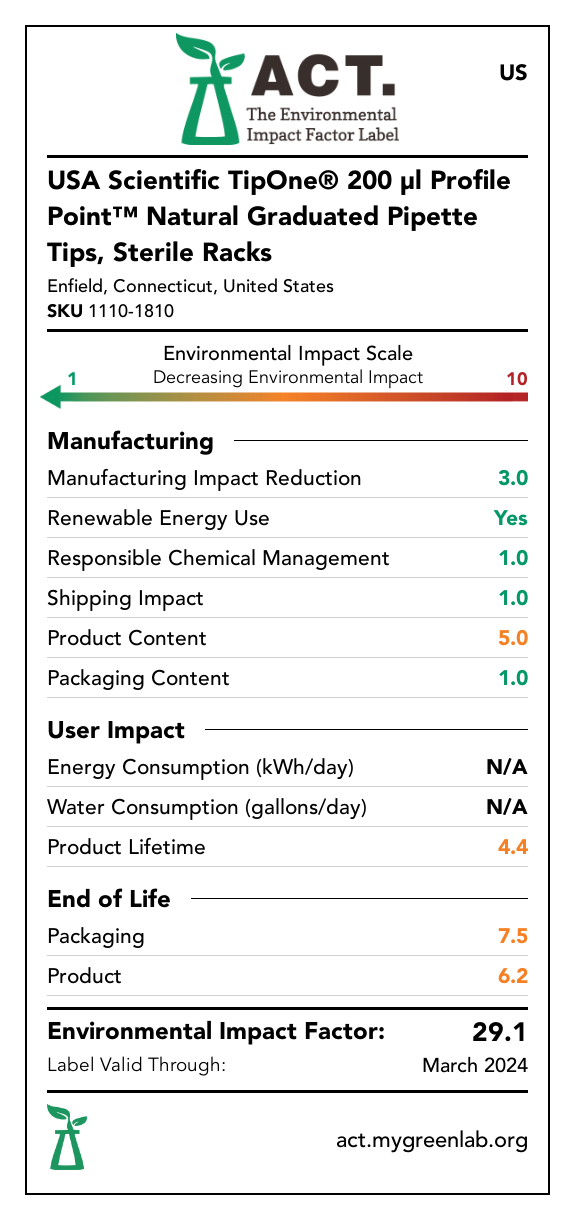Open the act.mygreenlab.org link

click(432, 1140)
